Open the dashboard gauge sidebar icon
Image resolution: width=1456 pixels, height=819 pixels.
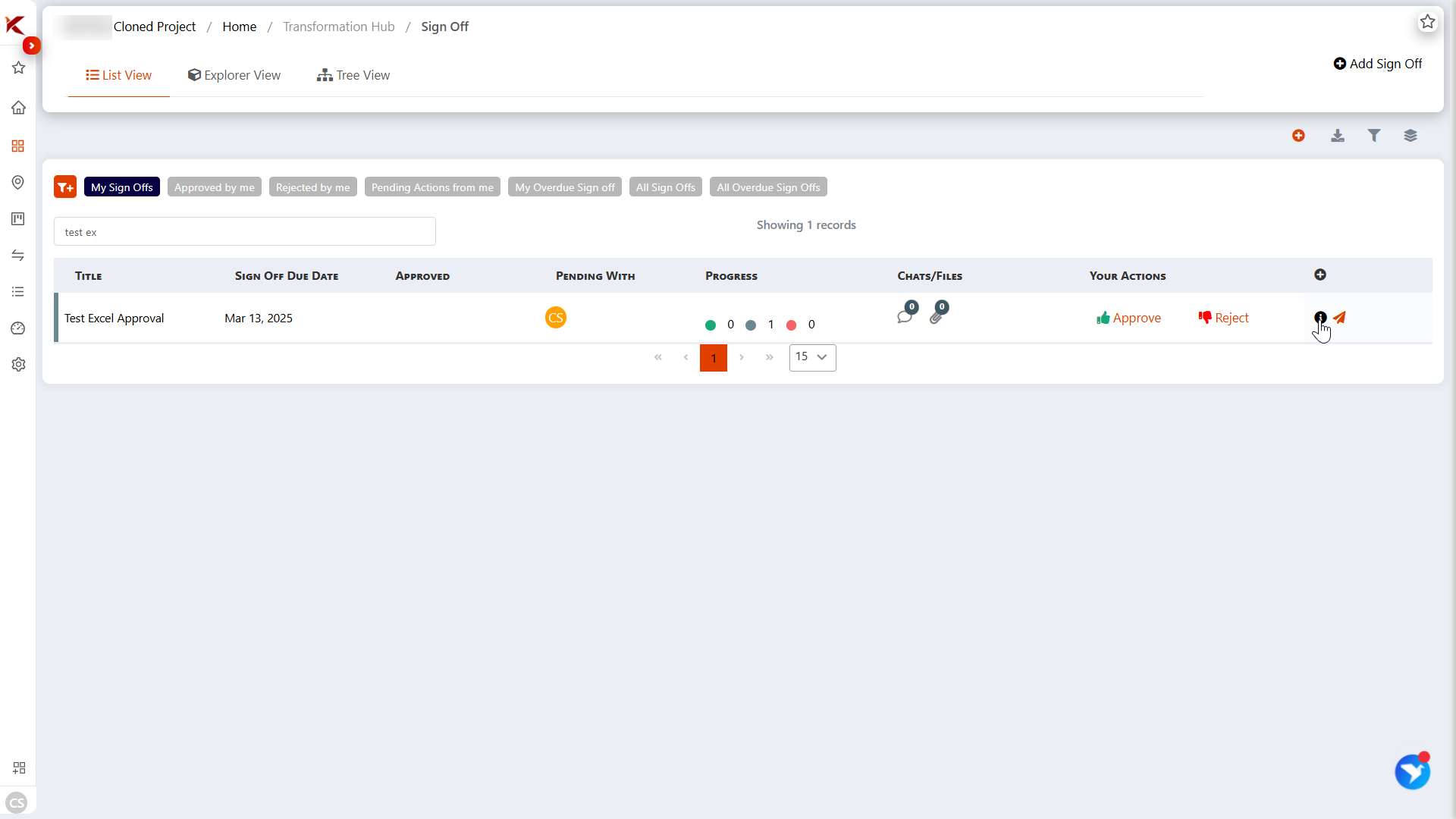[18, 328]
